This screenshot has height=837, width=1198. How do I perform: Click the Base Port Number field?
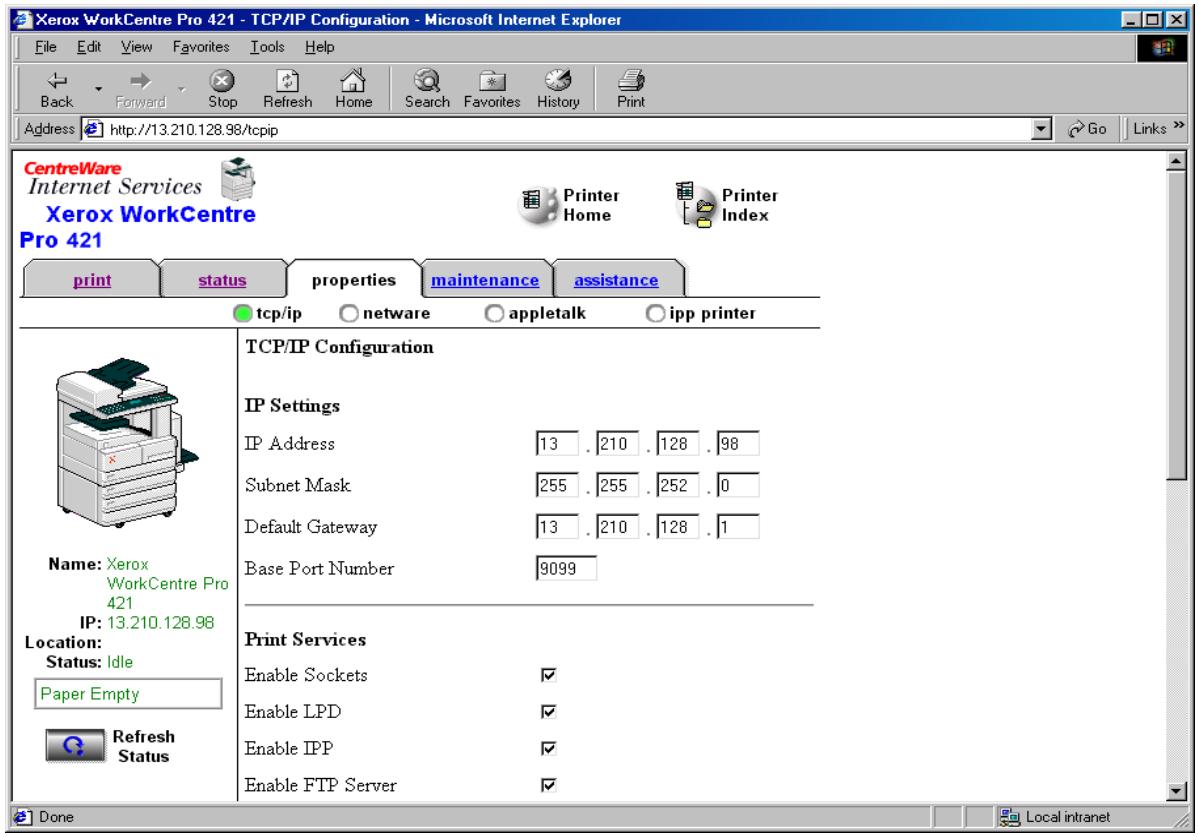566,567
